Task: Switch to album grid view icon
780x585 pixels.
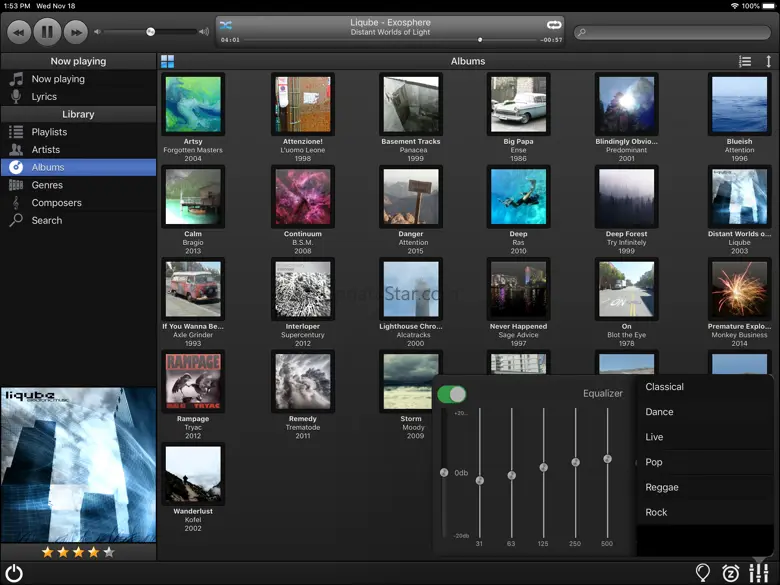Action: tap(168, 61)
